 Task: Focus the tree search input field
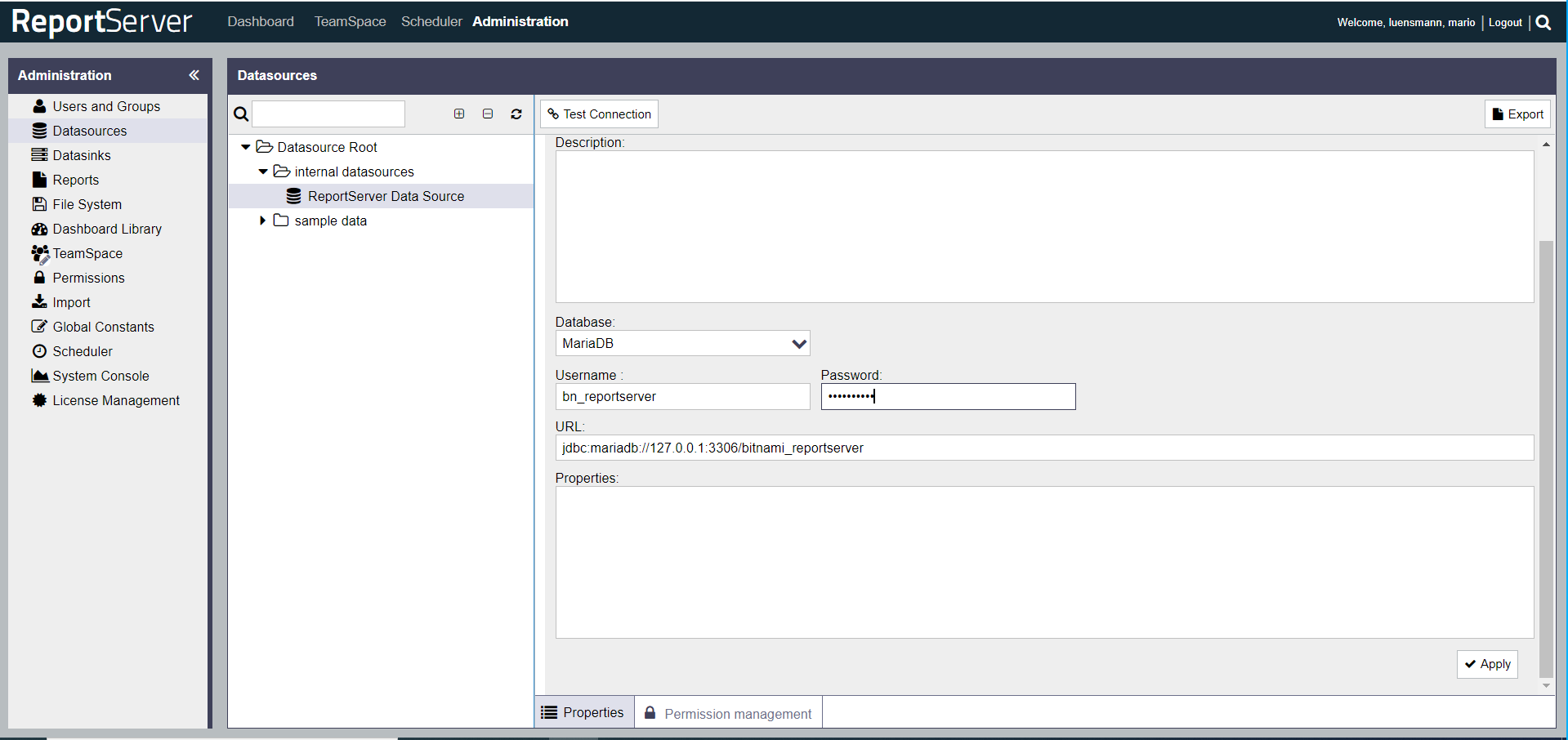coord(328,114)
